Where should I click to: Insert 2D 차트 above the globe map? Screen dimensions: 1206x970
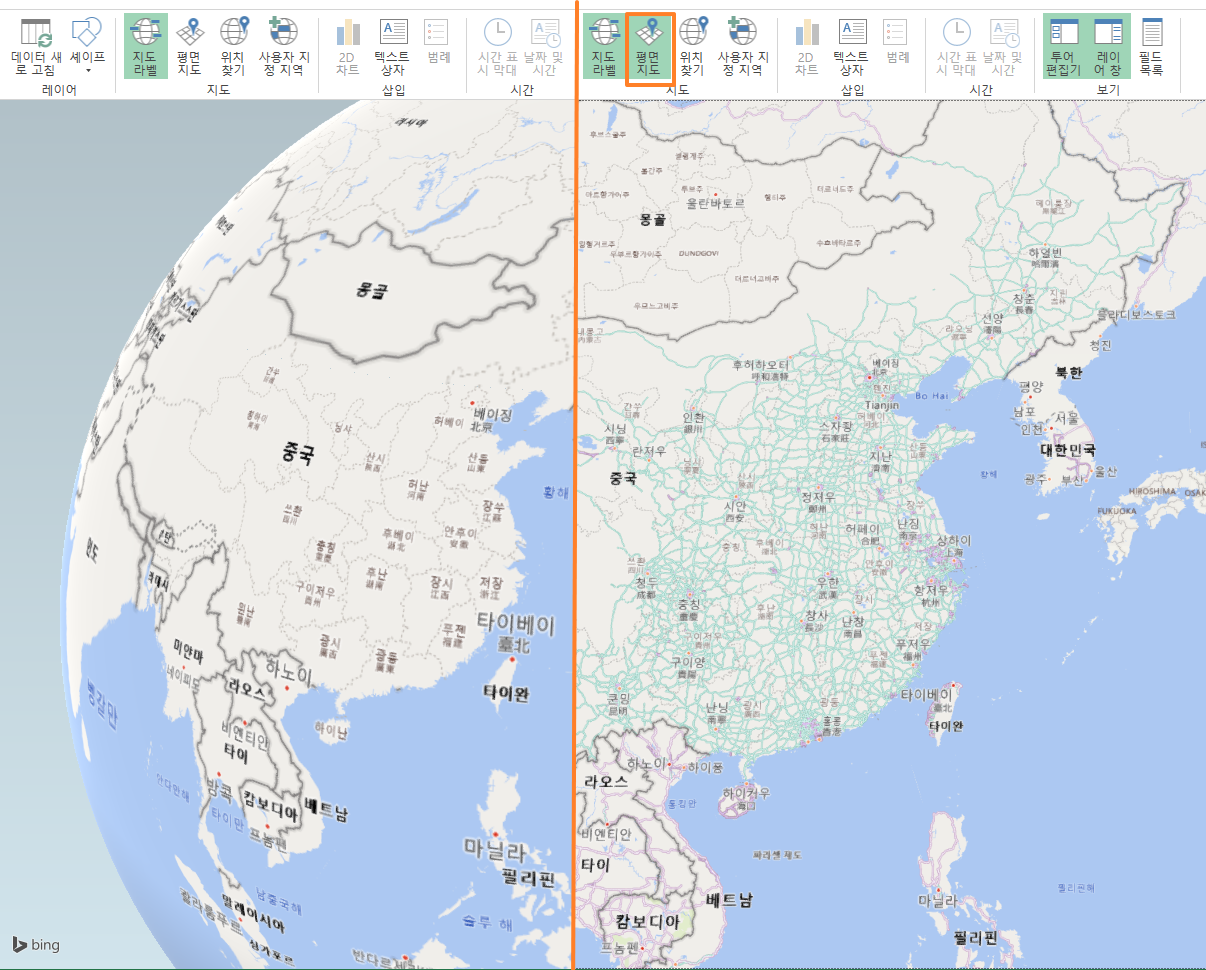(x=348, y=47)
